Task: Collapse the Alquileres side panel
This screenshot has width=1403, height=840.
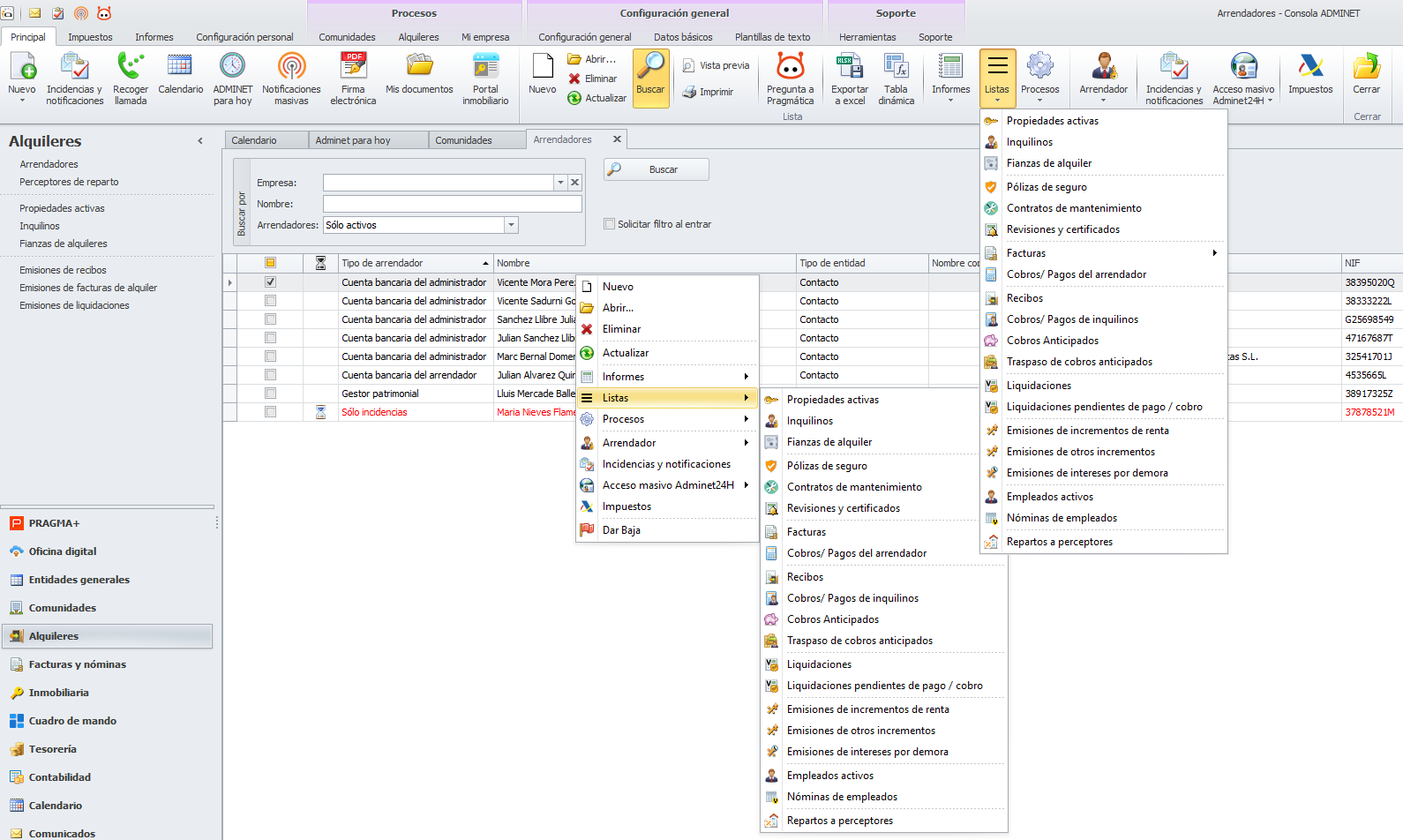Action: click(x=200, y=141)
